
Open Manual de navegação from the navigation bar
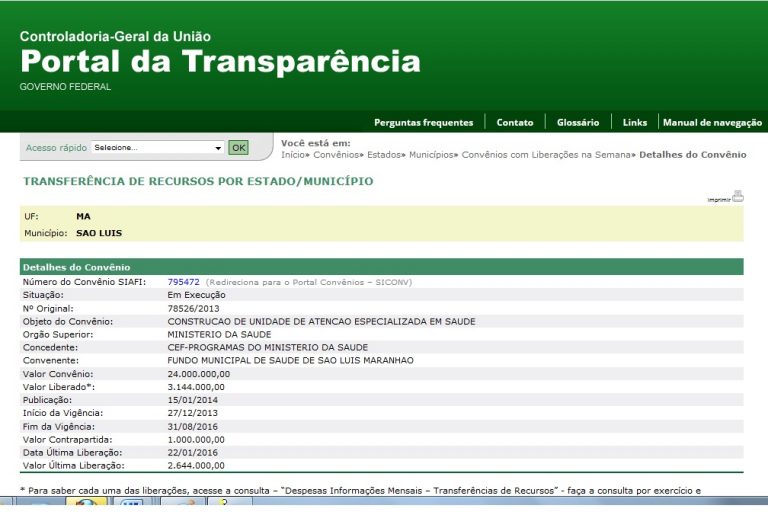click(712, 123)
